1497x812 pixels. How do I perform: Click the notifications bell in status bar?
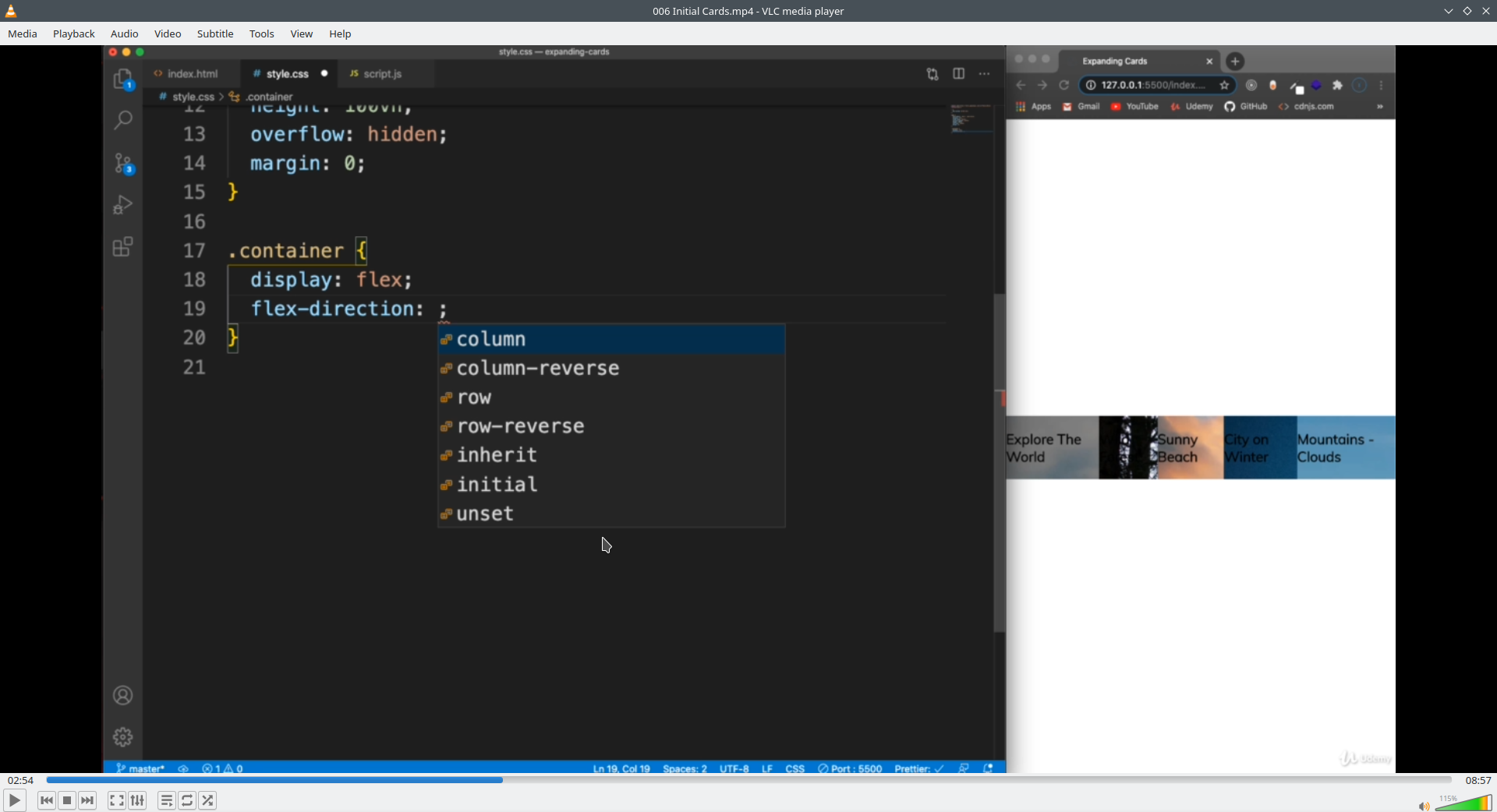click(x=988, y=768)
